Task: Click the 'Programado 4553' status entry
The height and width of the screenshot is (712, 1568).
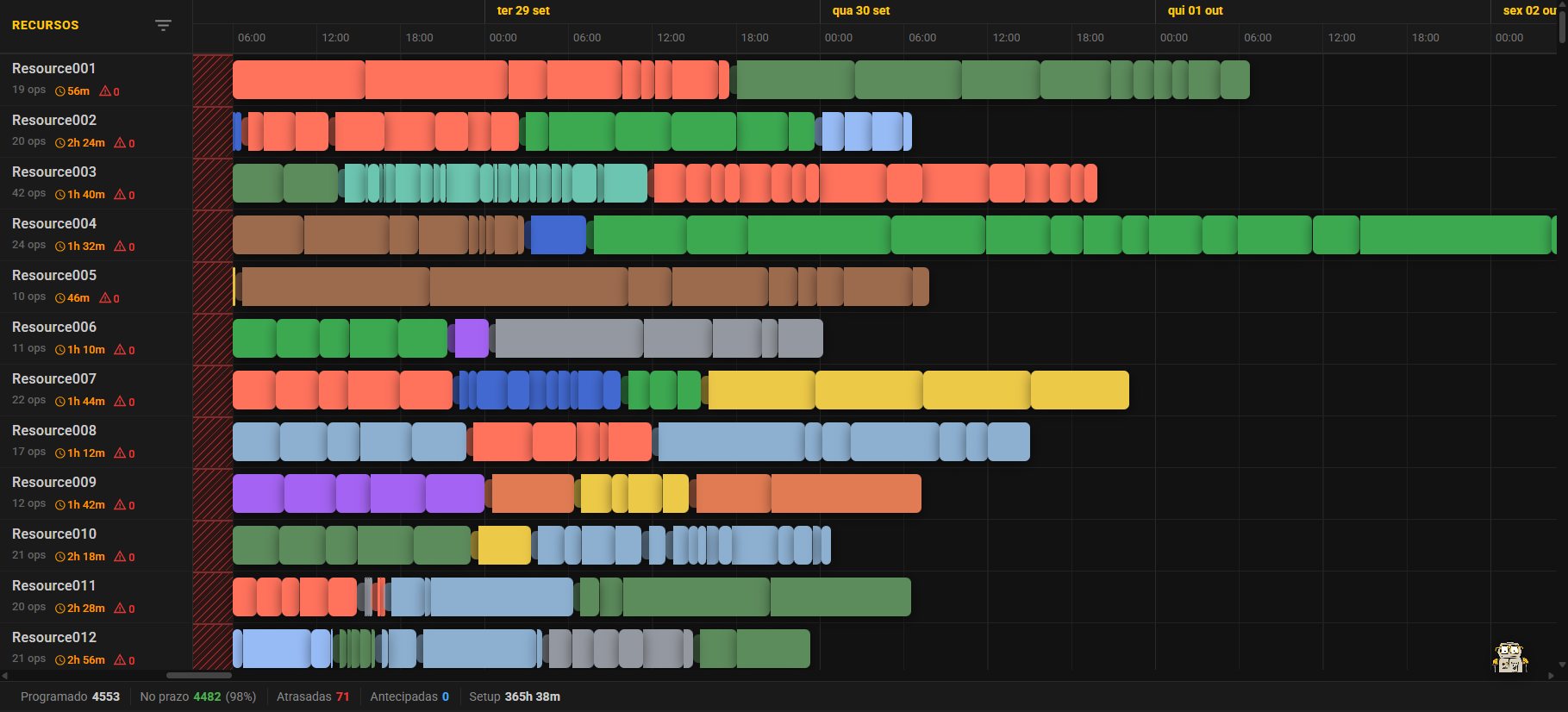Action: click(x=70, y=696)
